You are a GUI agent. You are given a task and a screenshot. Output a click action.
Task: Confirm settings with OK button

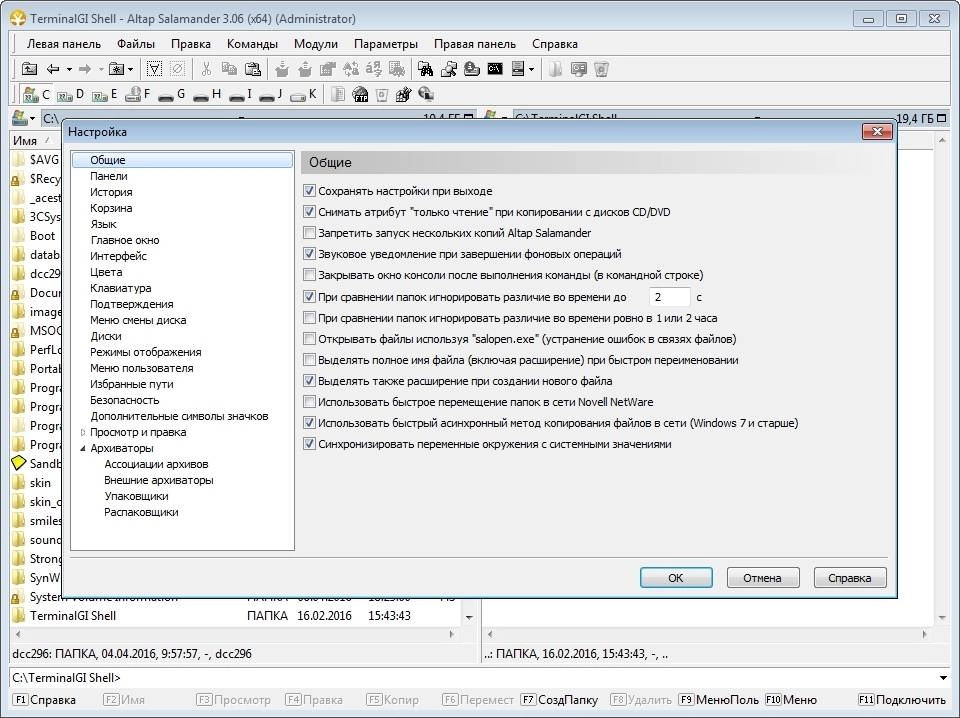(x=676, y=578)
